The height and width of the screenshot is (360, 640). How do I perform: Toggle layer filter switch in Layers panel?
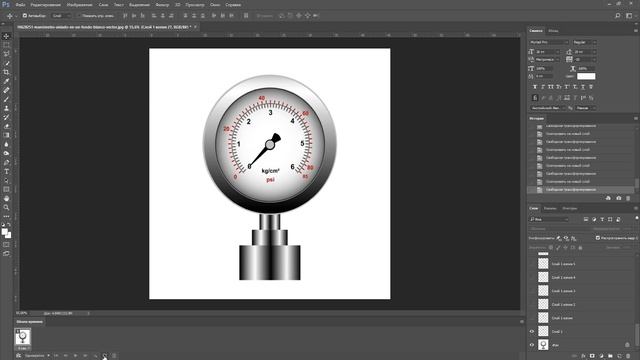tap(637, 218)
